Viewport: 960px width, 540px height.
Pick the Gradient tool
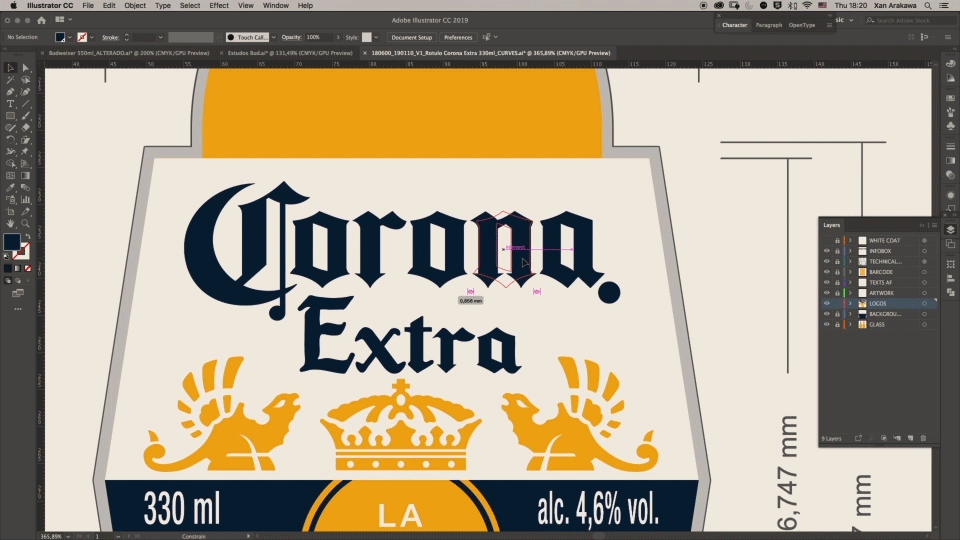point(26,176)
